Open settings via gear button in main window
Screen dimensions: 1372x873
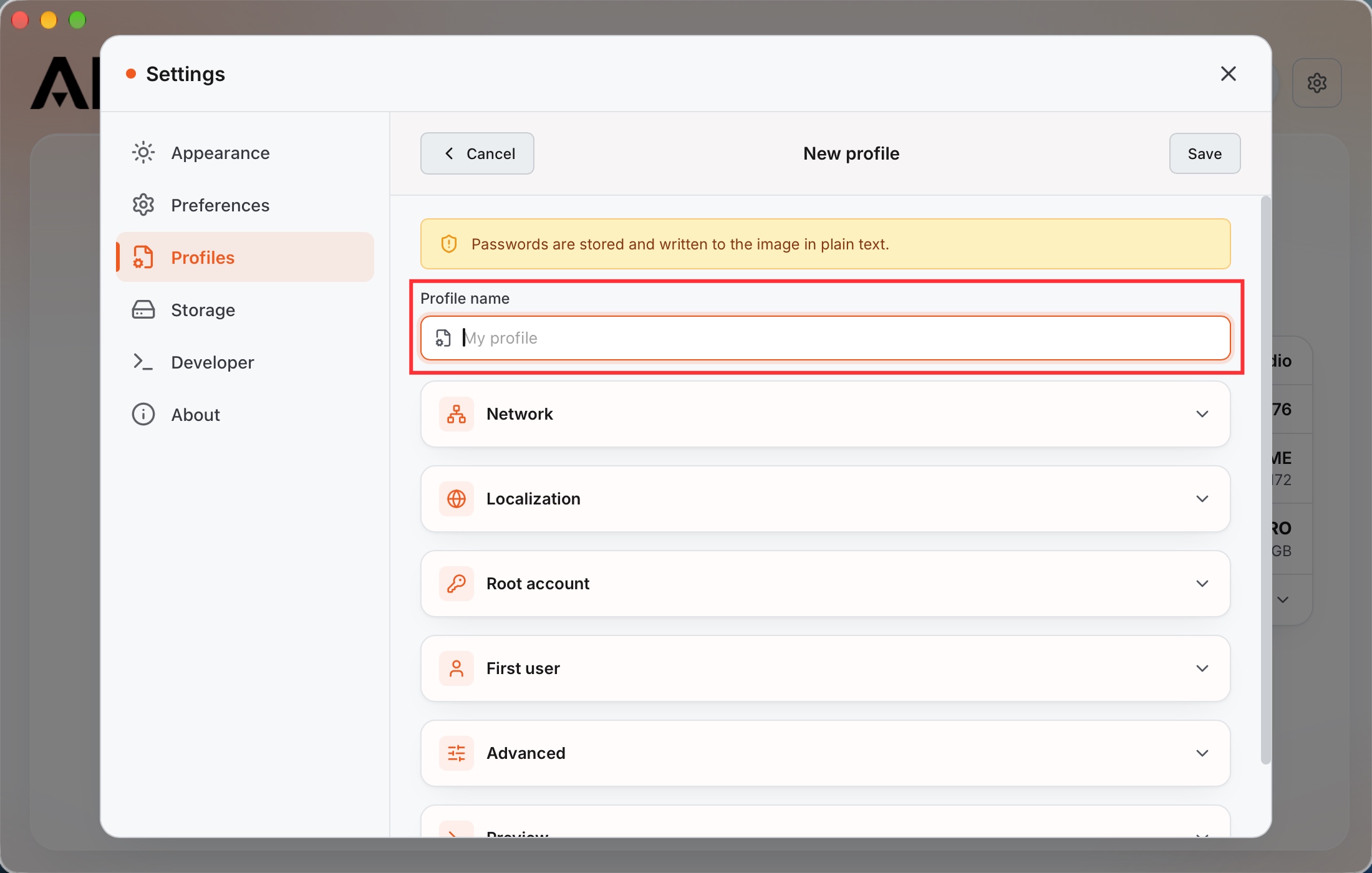point(1316,83)
